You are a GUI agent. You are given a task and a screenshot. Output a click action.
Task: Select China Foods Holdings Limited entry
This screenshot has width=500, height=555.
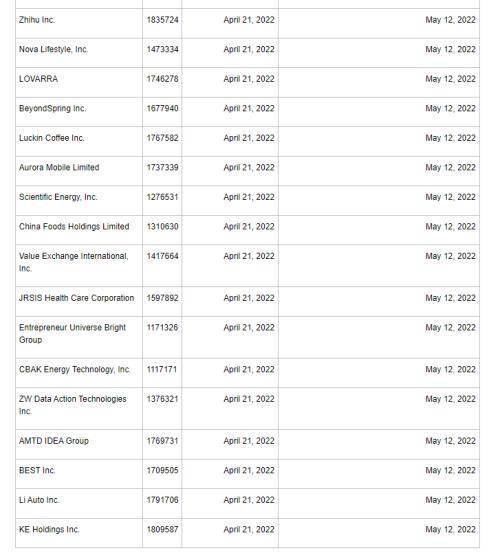pyautogui.click(x=74, y=226)
